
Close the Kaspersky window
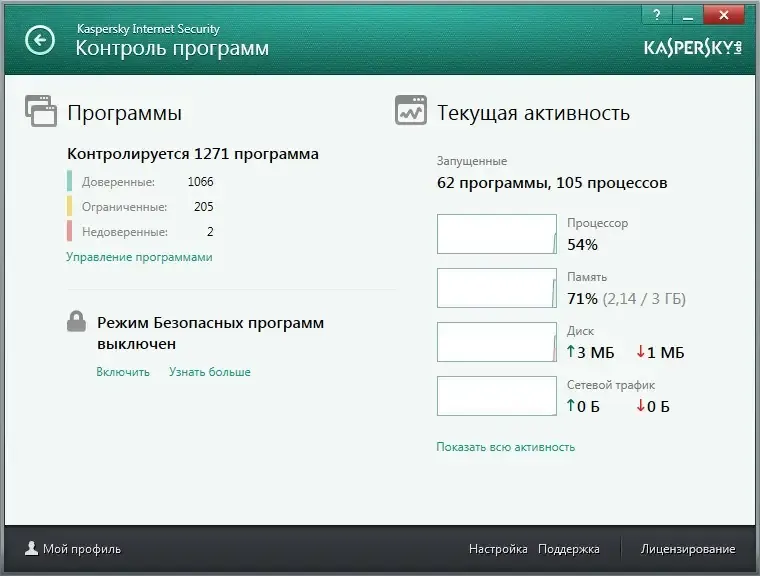click(724, 15)
